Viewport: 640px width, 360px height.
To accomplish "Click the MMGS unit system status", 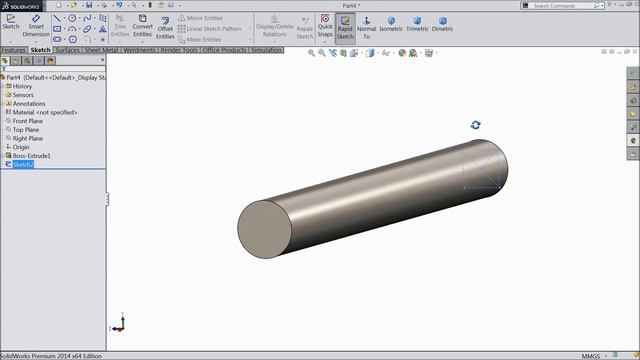I will (591, 356).
